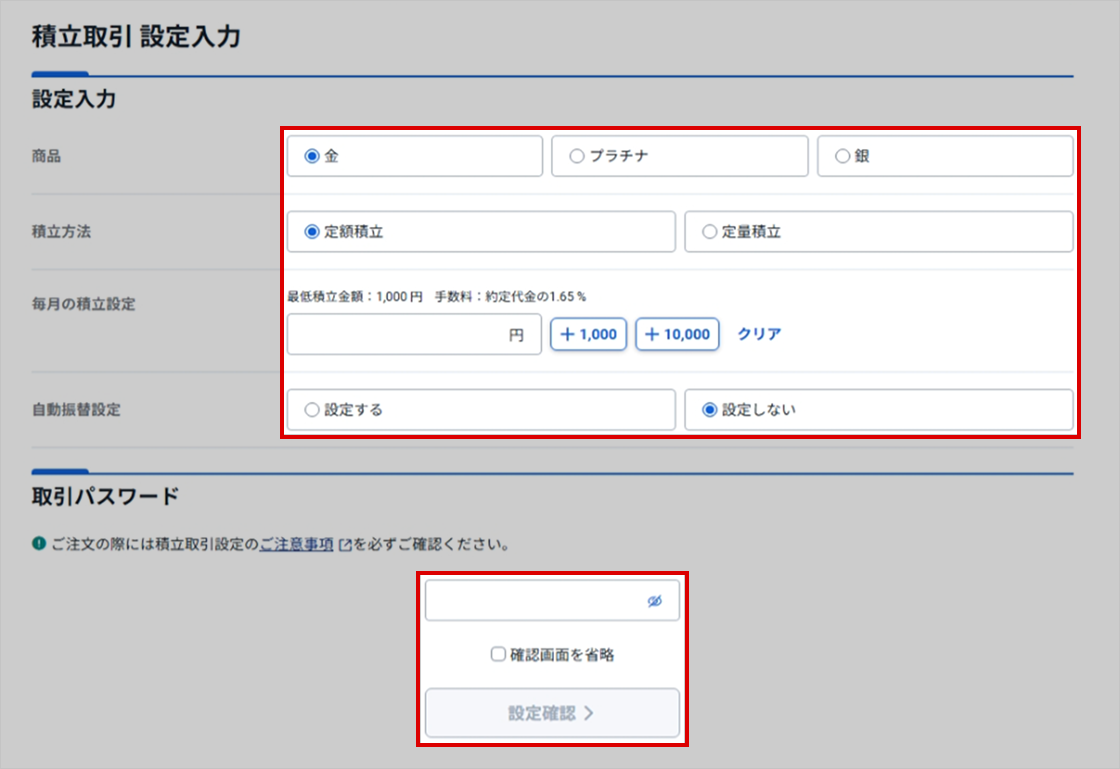
Task: Open the ご注意事項 link
Action: click(x=296, y=546)
